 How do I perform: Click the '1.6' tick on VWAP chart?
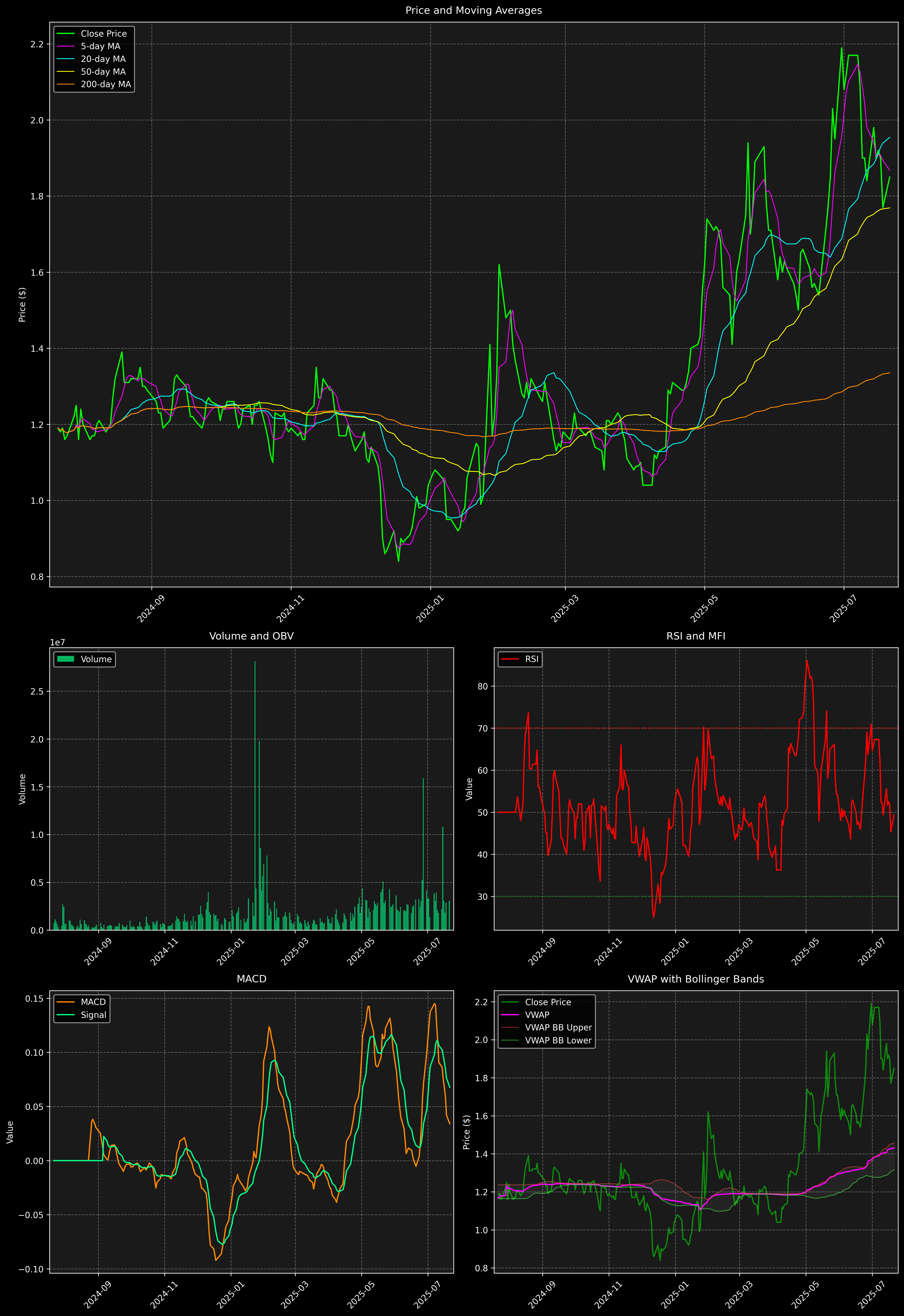coord(482,1117)
